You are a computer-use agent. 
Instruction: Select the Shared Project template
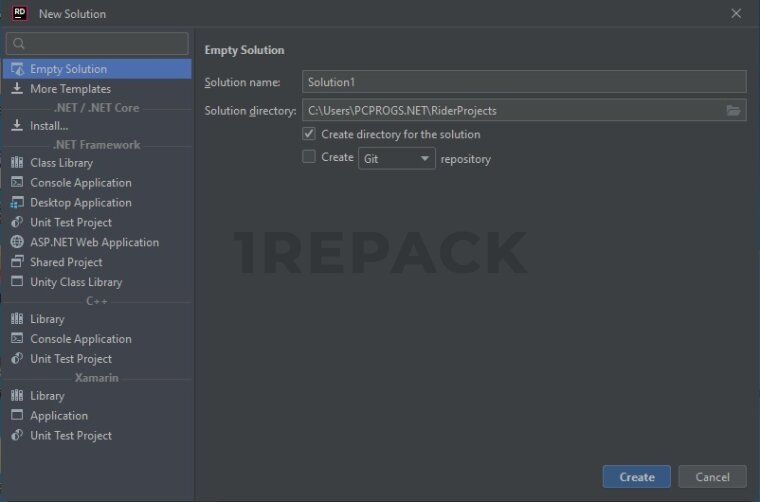tap(66, 262)
